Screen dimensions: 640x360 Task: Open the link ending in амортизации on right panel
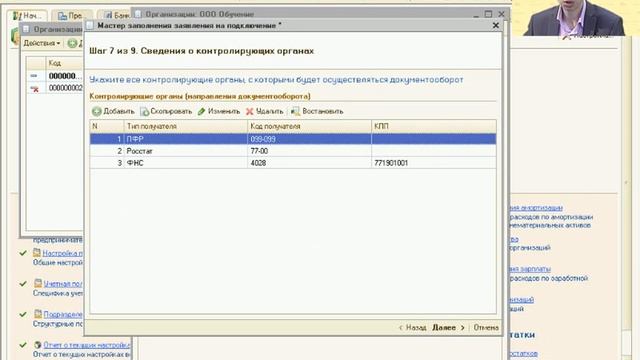coord(536,208)
